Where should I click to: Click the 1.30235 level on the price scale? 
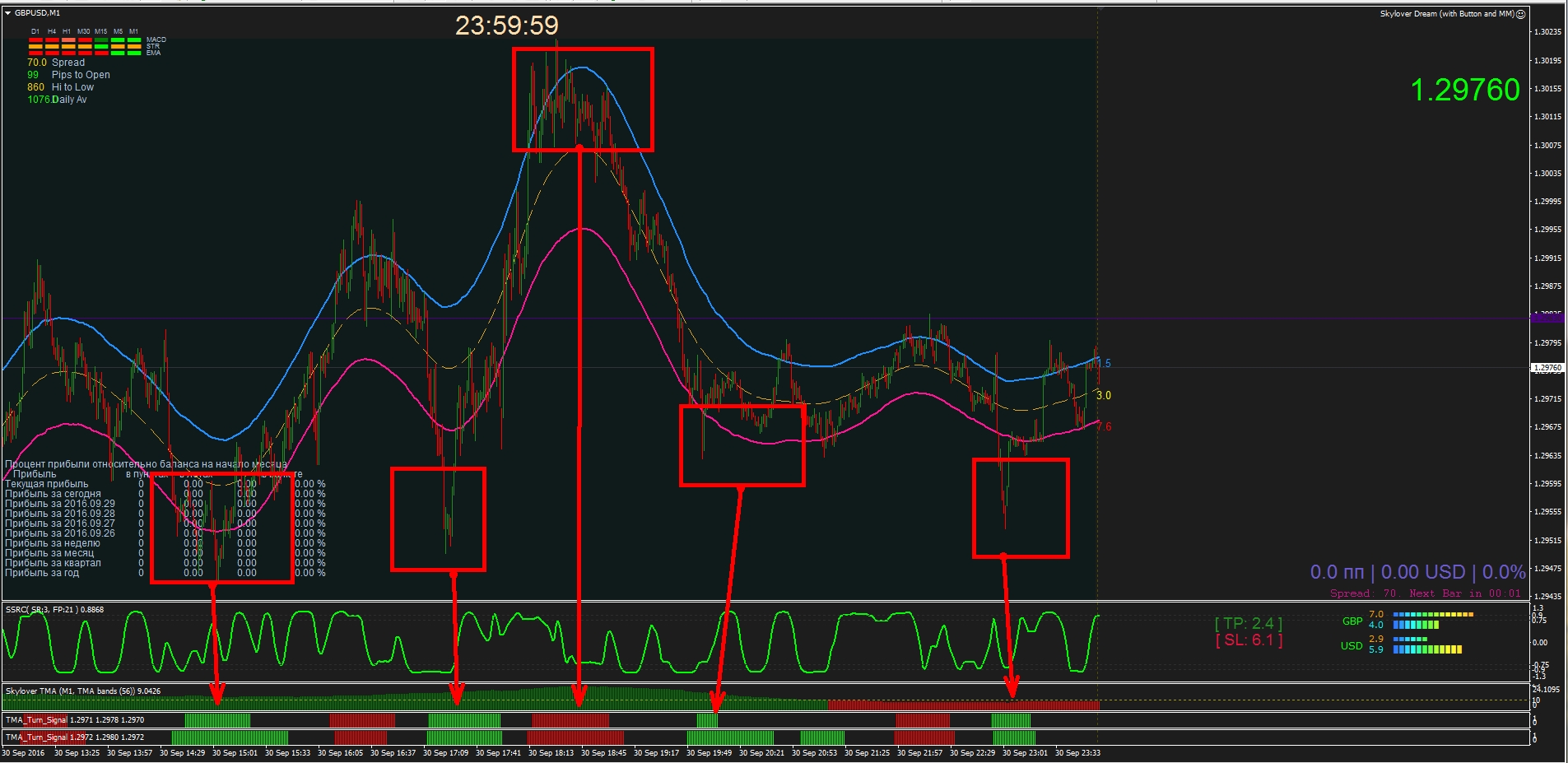click(1547, 32)
